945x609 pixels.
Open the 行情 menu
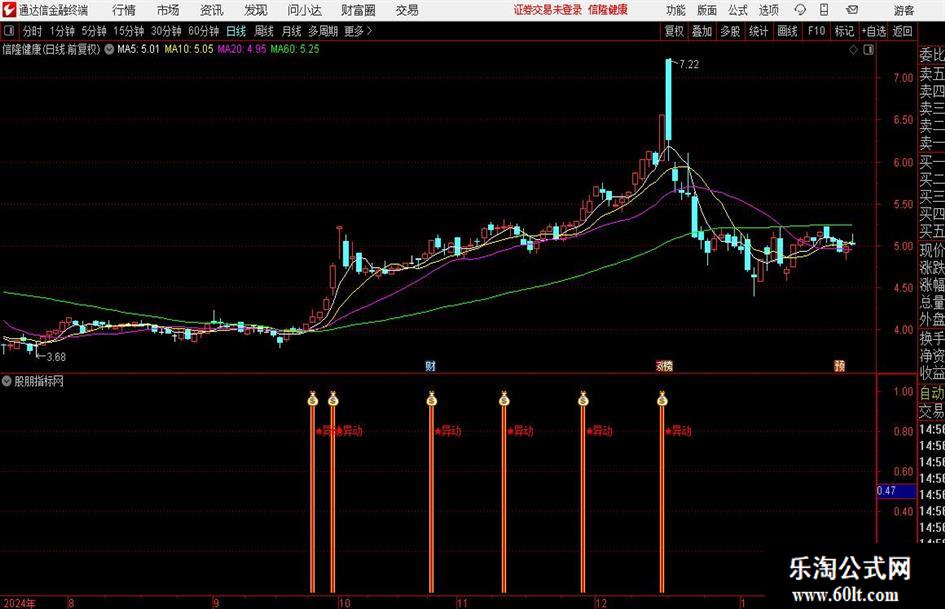tap(124, 10)
